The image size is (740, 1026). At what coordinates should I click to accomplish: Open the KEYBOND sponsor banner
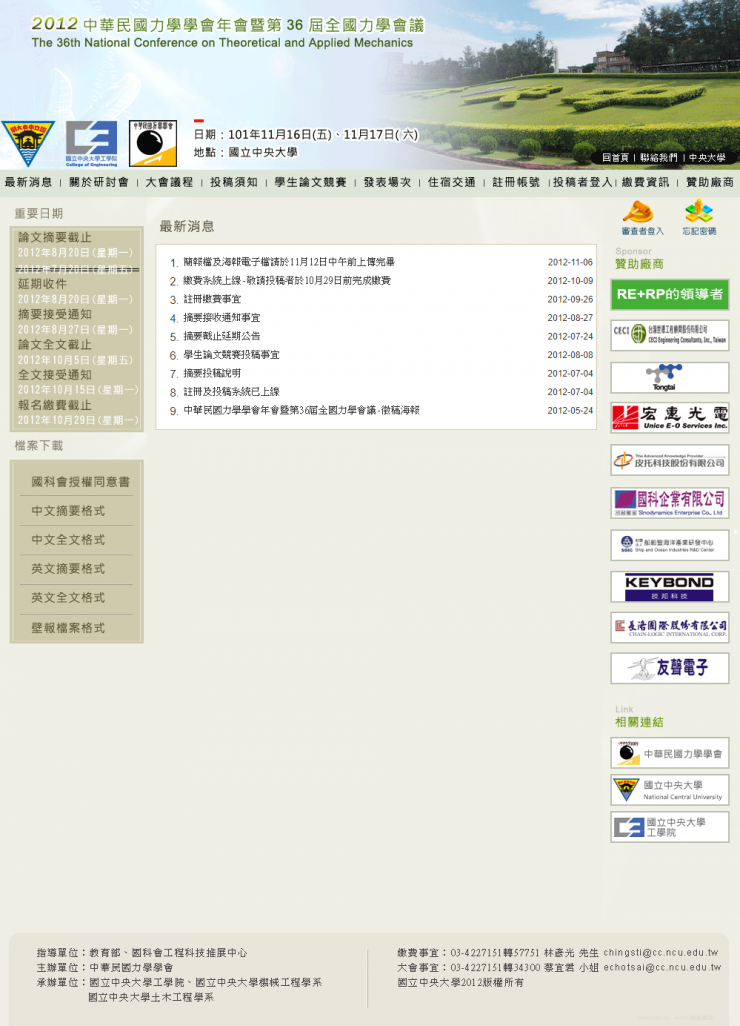(x=669, y=586)
